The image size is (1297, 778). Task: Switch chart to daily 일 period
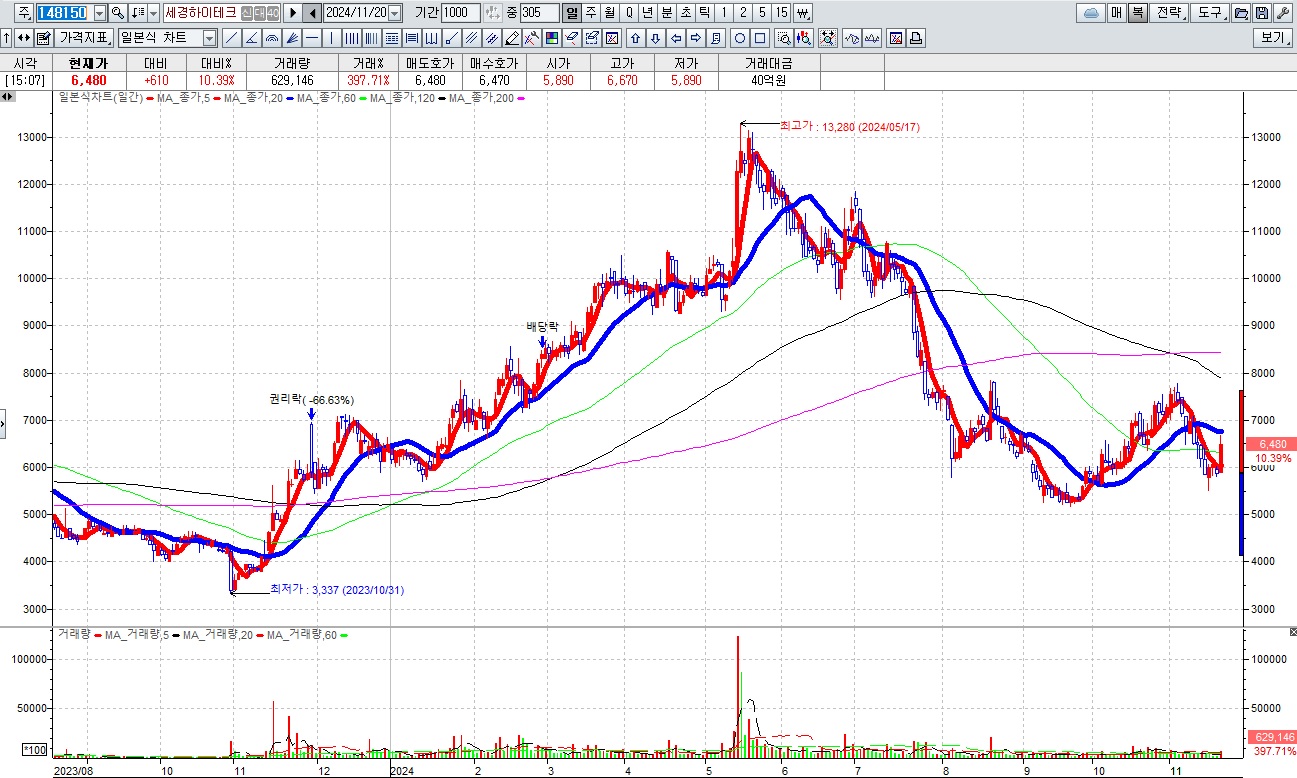[x=572, y=13]
